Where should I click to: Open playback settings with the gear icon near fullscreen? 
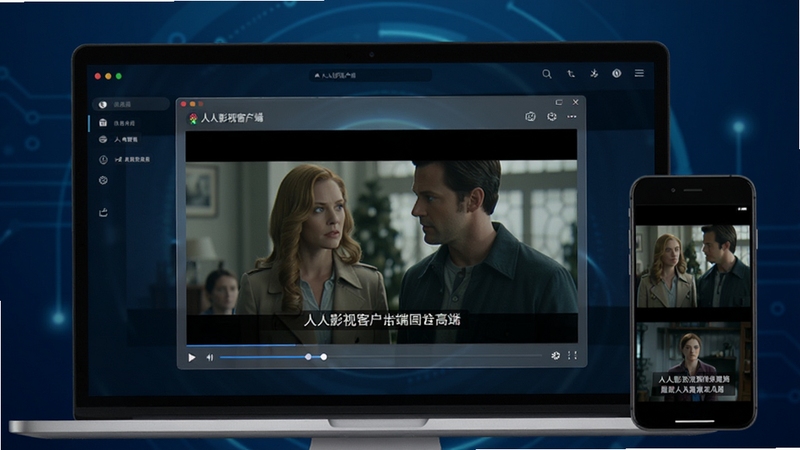pos(555,356)
